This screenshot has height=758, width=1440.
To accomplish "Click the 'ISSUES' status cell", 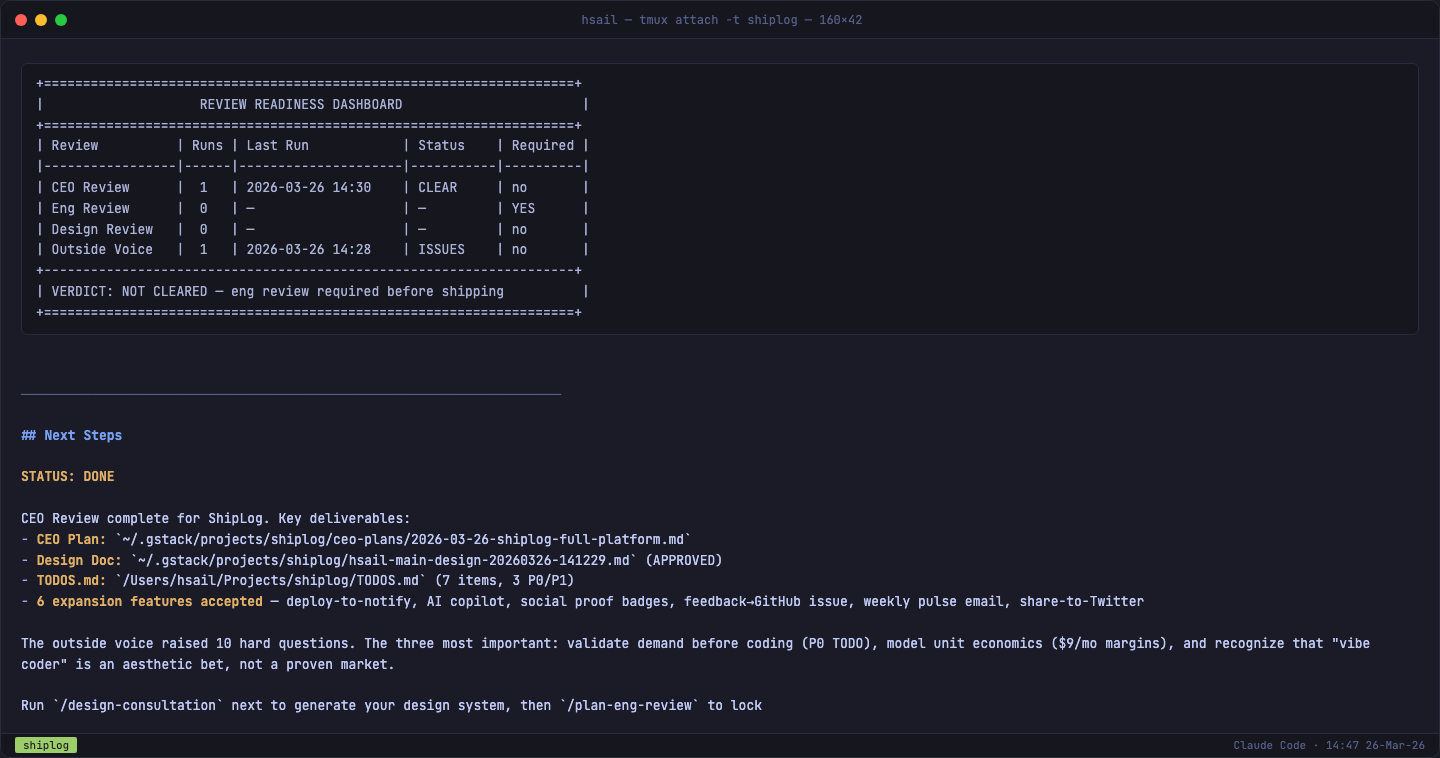I will pos(441,249).
